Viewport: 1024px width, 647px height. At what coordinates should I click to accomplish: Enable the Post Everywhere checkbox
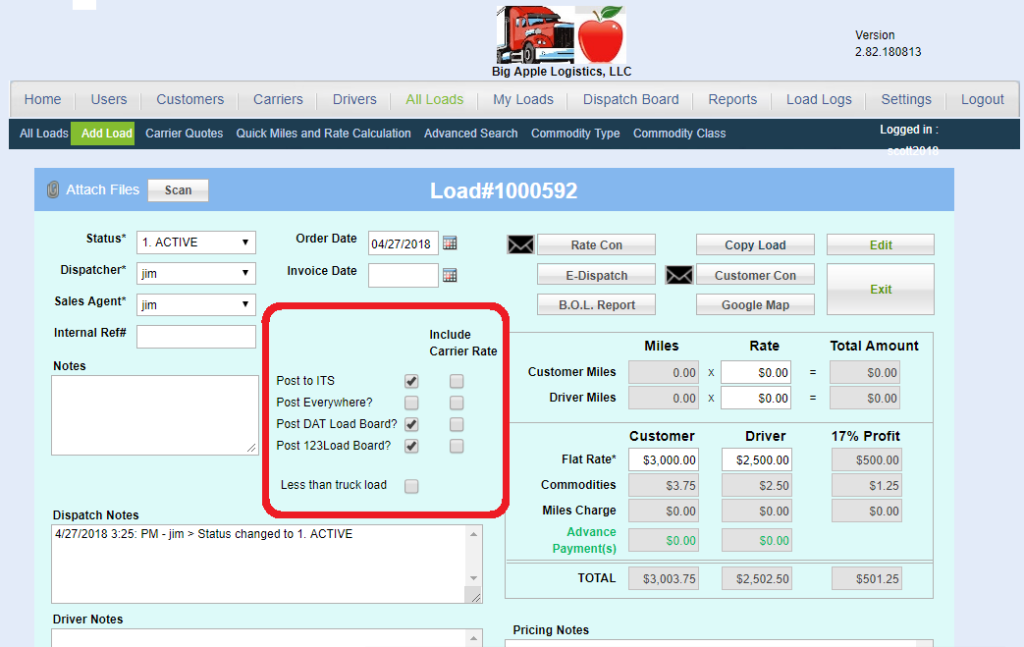coord(411,403)
